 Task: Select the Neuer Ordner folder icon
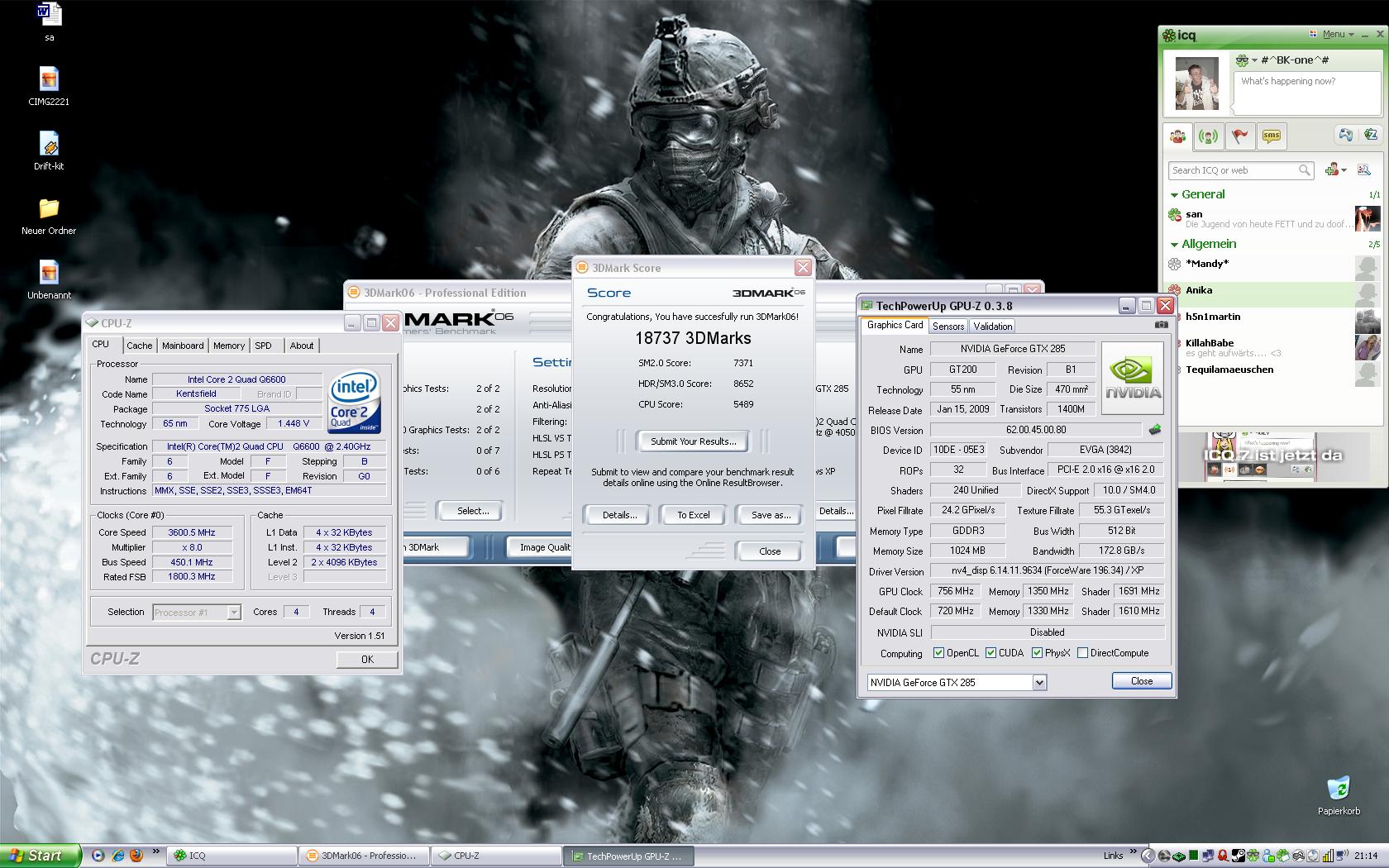click(49, 216)
